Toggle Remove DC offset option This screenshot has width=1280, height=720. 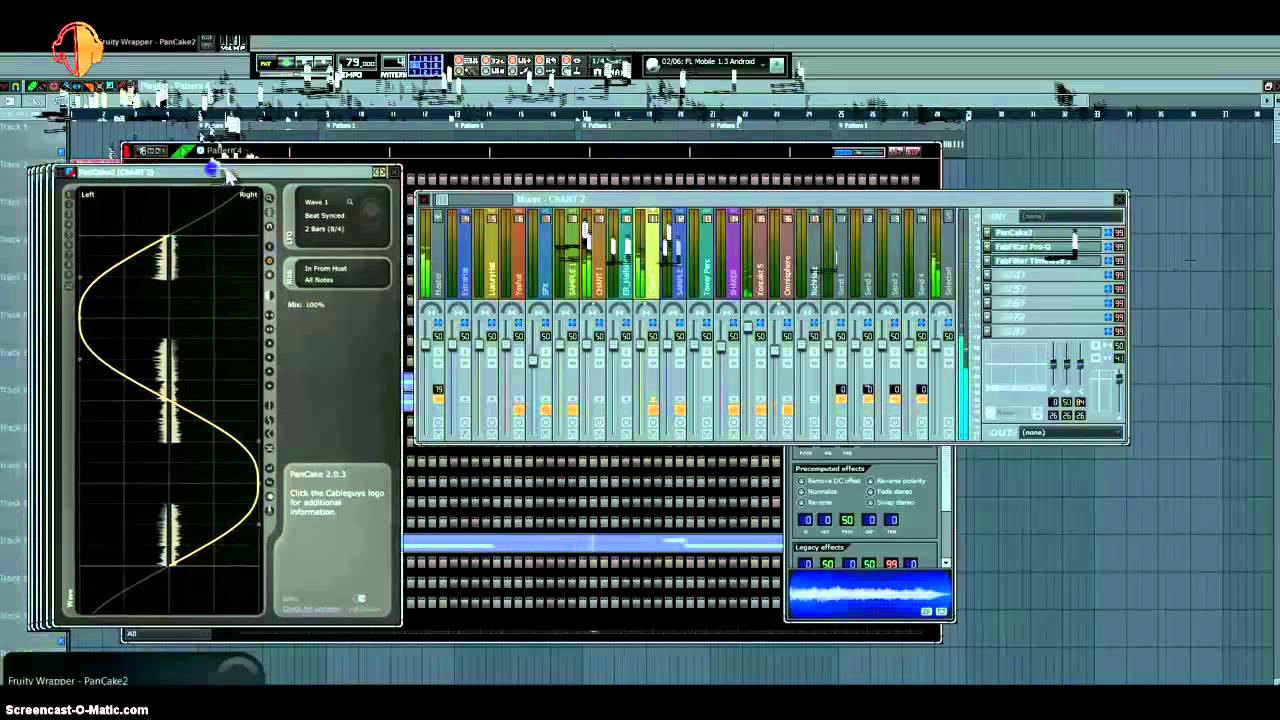coord(830,481)
